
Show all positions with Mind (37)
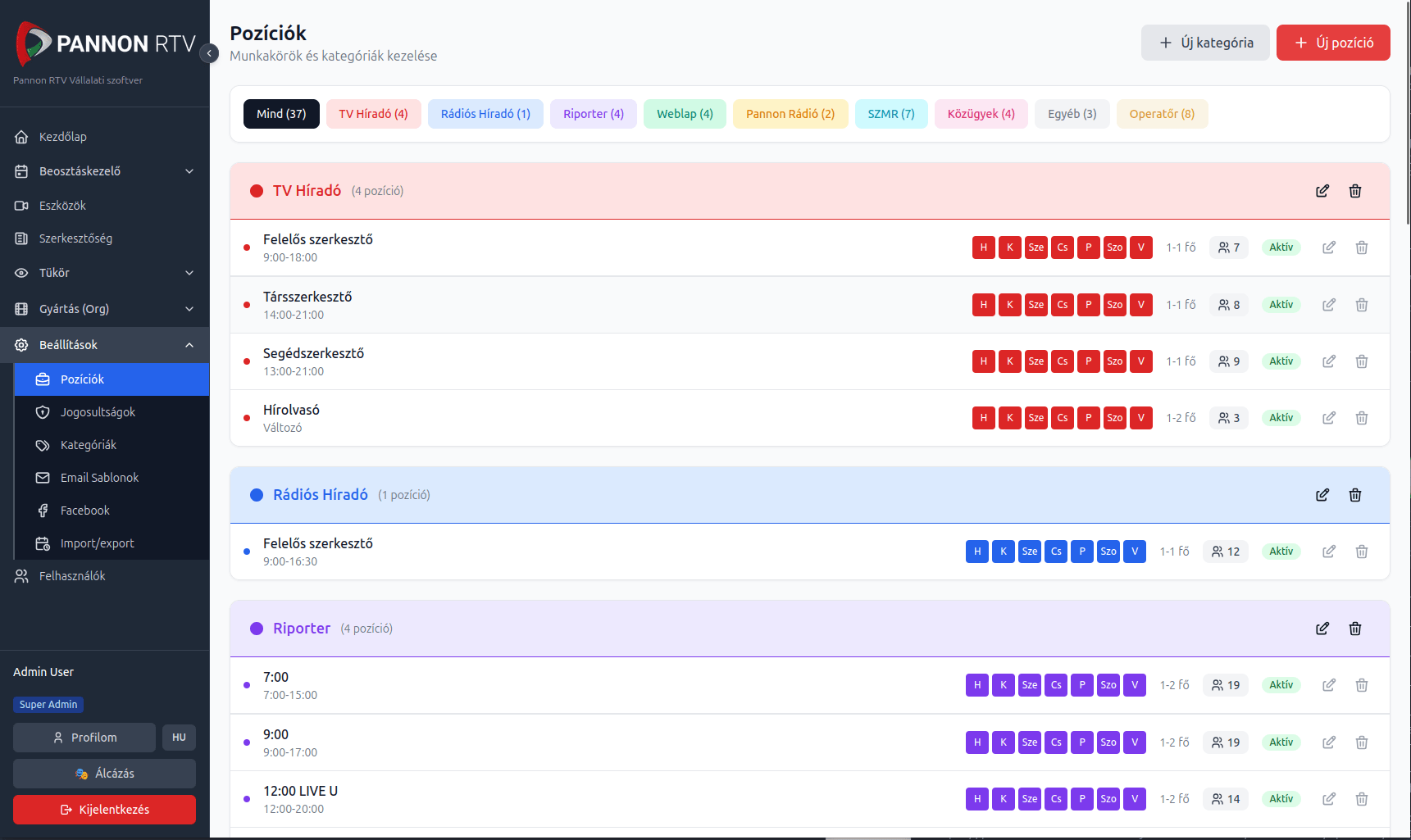click(281, 114)
